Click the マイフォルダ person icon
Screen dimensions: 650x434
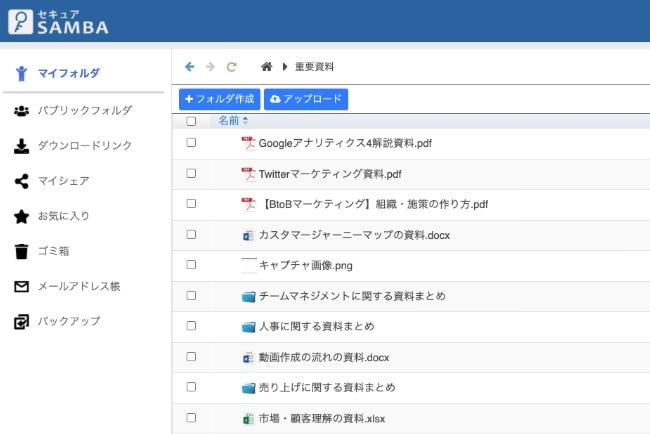click(x=22, y=73)
